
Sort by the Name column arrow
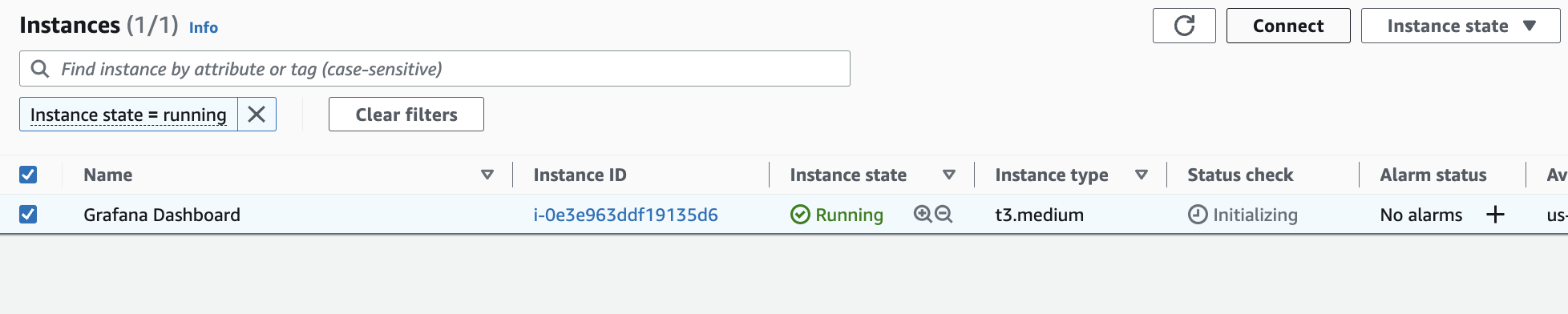pyautogui.click(x=487, y=175)
